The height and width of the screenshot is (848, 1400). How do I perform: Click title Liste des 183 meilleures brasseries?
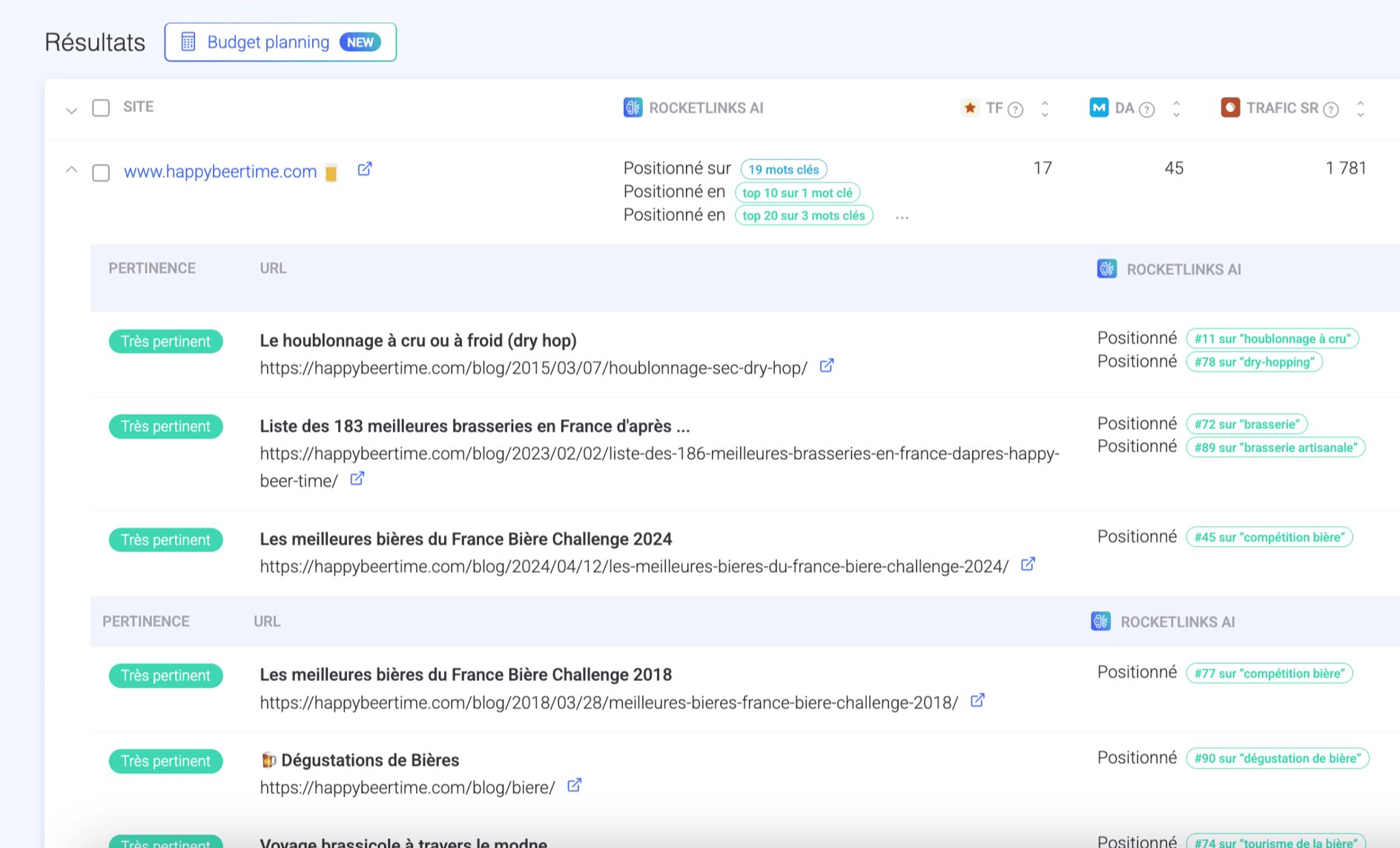tap(475, 426)
